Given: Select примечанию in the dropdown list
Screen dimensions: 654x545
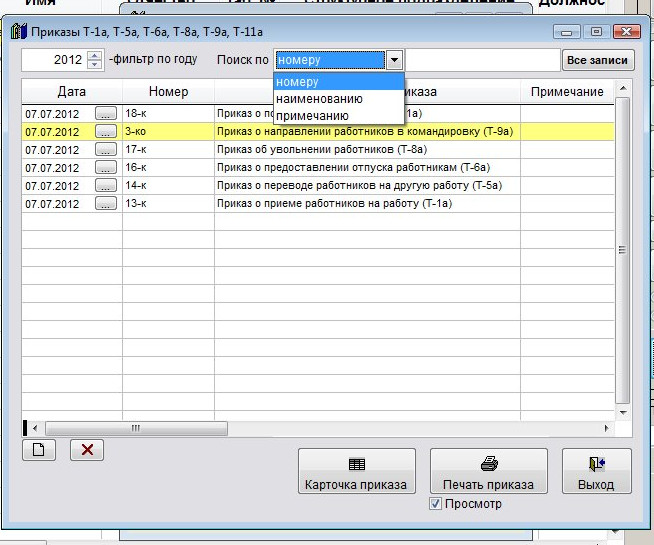Looking at the screenshot, I should pyautogui.click(x=339, y=116).
